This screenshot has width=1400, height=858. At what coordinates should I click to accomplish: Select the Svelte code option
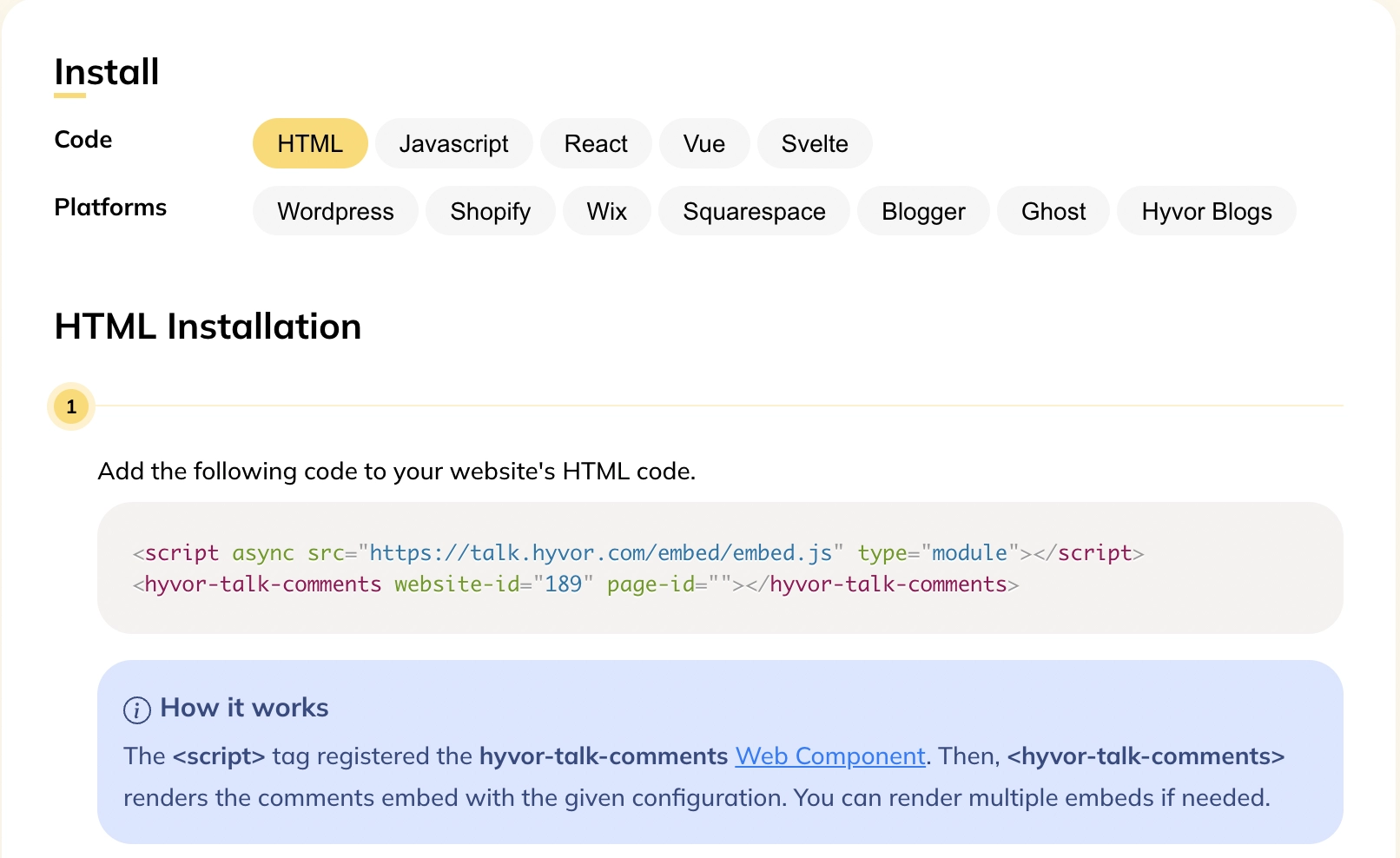tap(815, 143)
